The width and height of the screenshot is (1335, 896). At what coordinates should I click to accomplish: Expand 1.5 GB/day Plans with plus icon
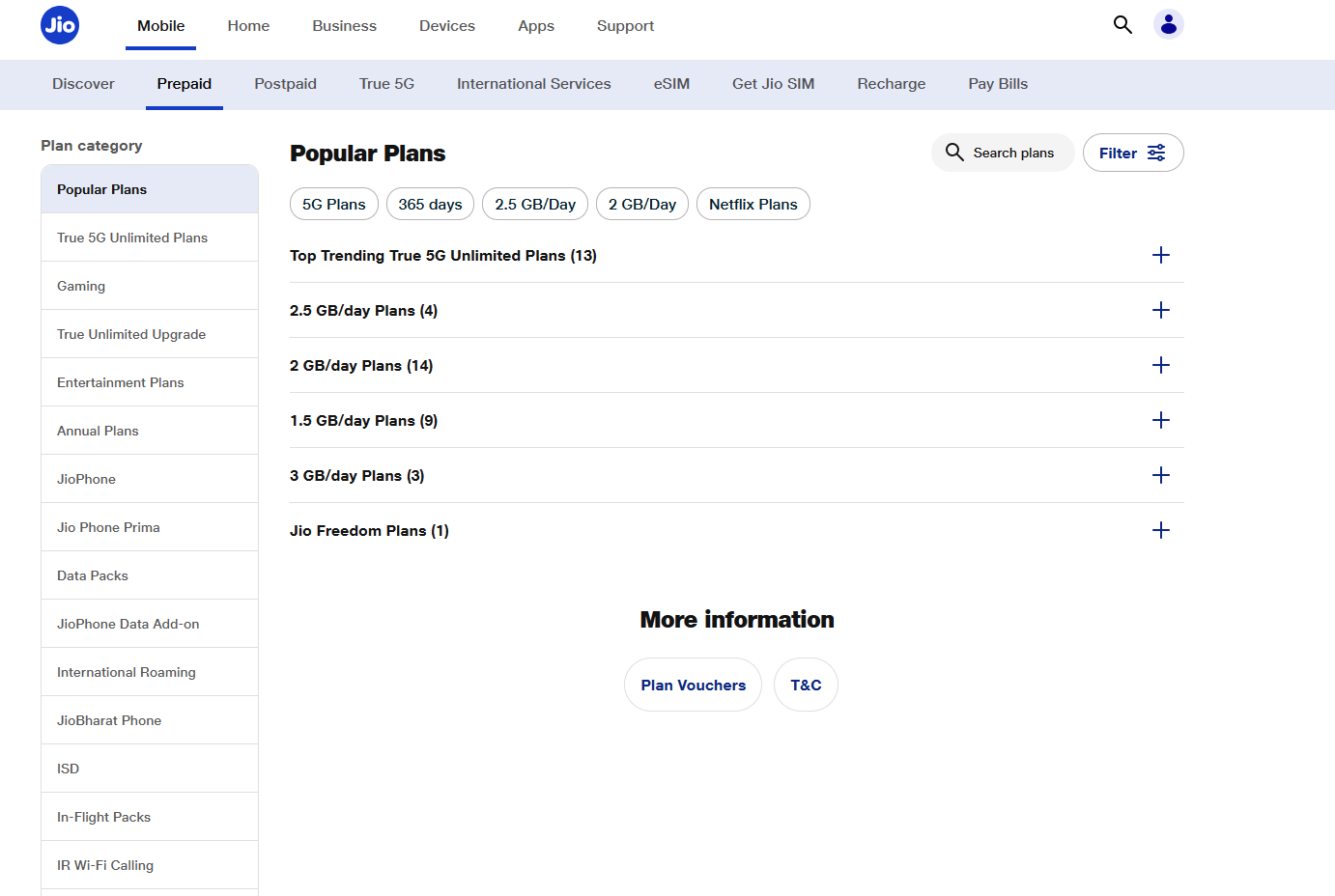click(1161, 420)
